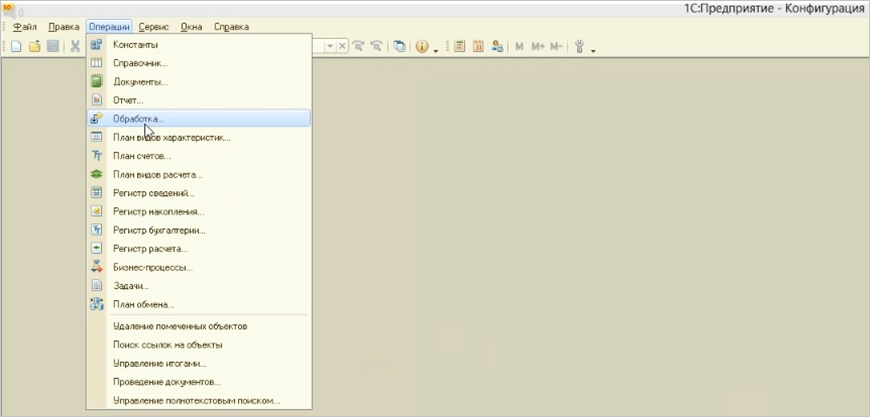
Task: Click the Cut scissors icon
Action: click(75, 47)
